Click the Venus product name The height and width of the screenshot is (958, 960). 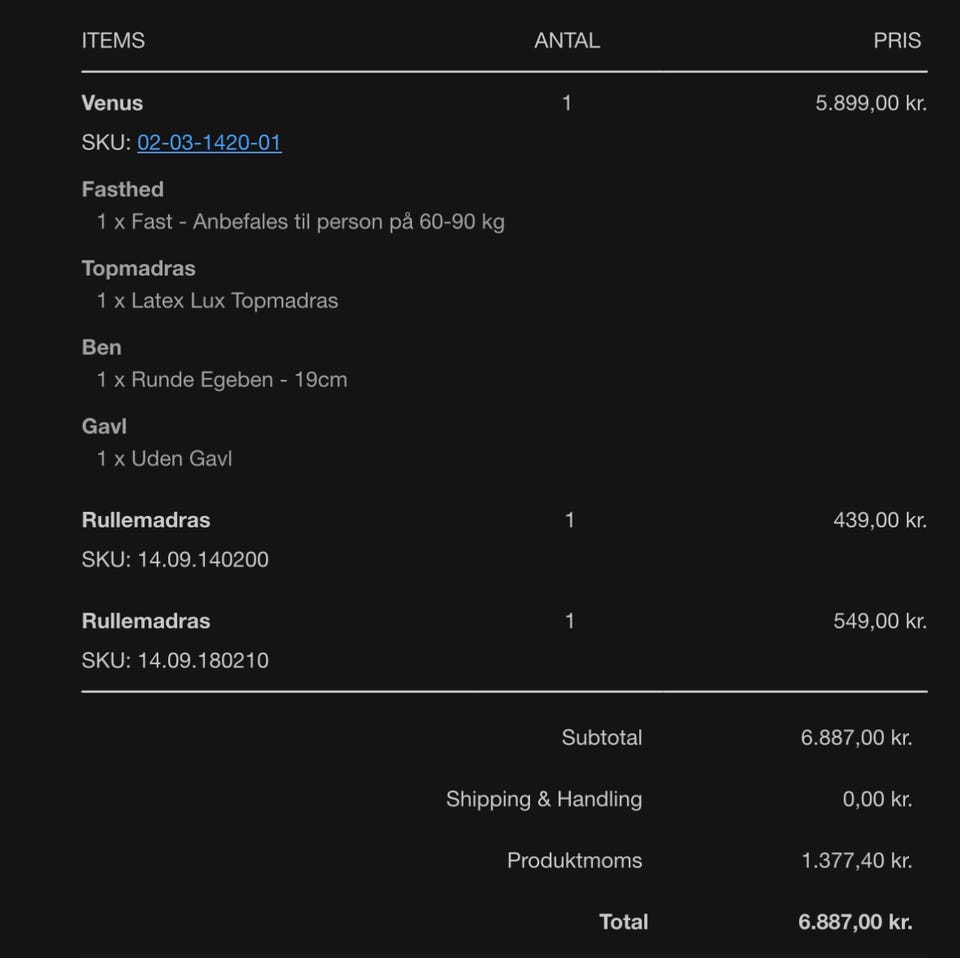click(x=112, y=103)
